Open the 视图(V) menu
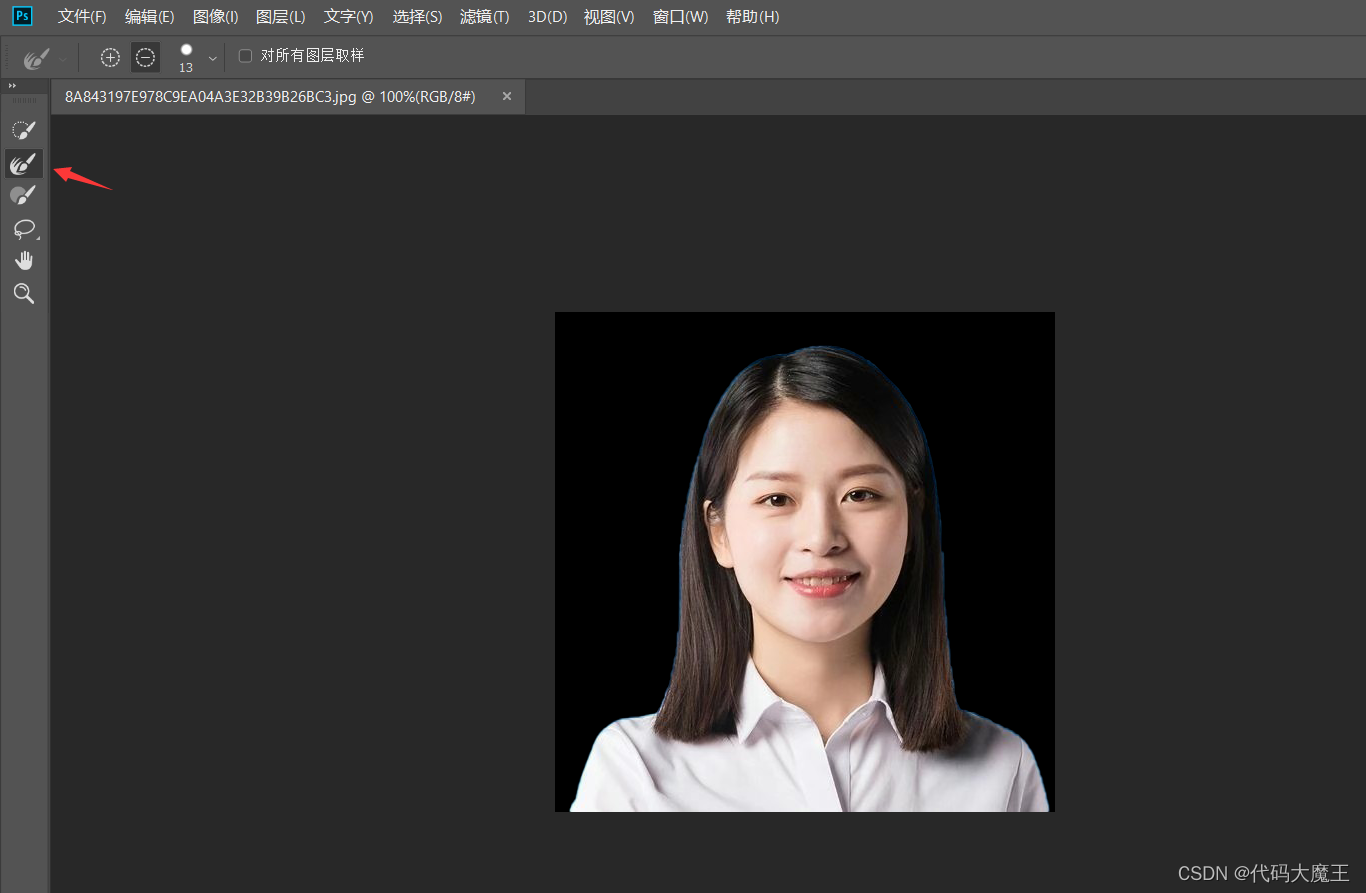 click(x=609, y=17)
